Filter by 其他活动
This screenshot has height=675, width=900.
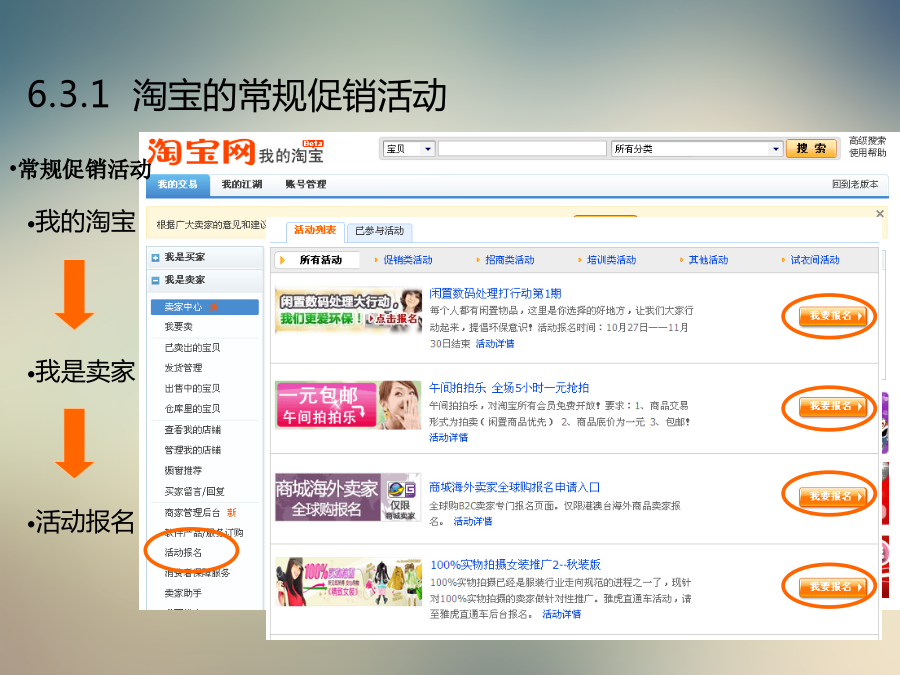[x=708, y=260]
